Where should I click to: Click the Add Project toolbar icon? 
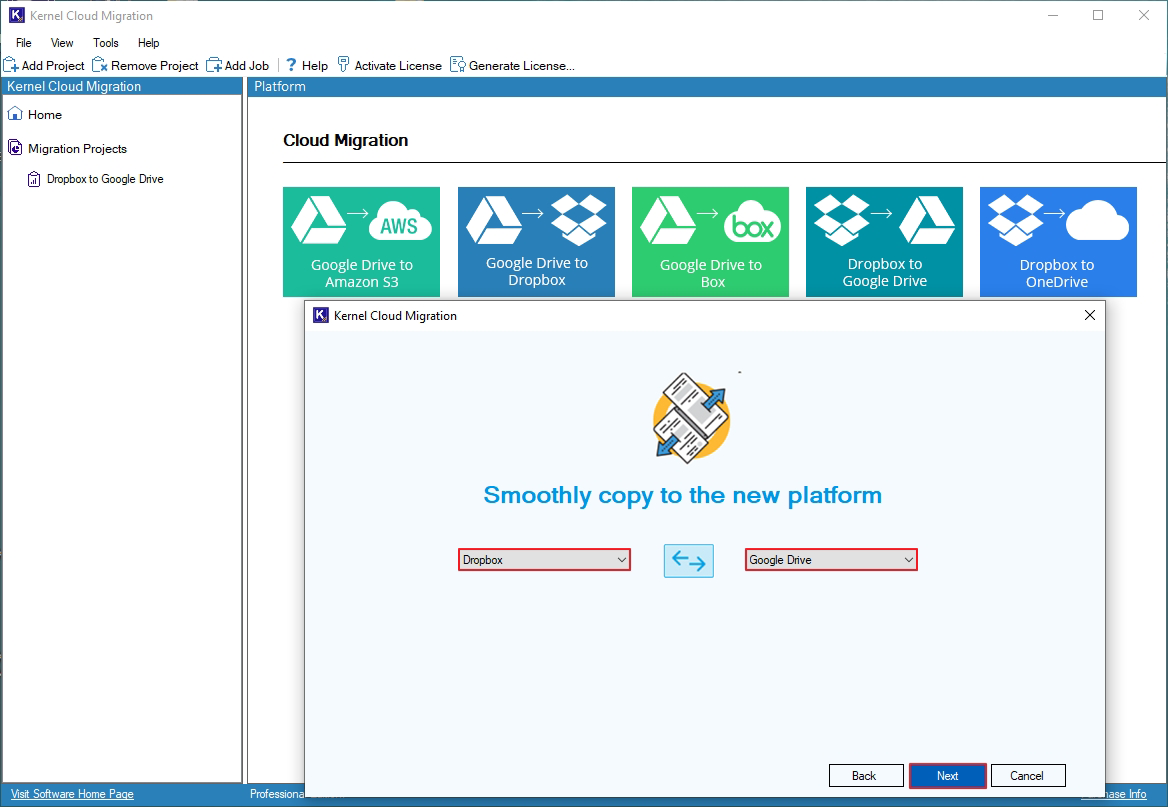click(11, 66)
